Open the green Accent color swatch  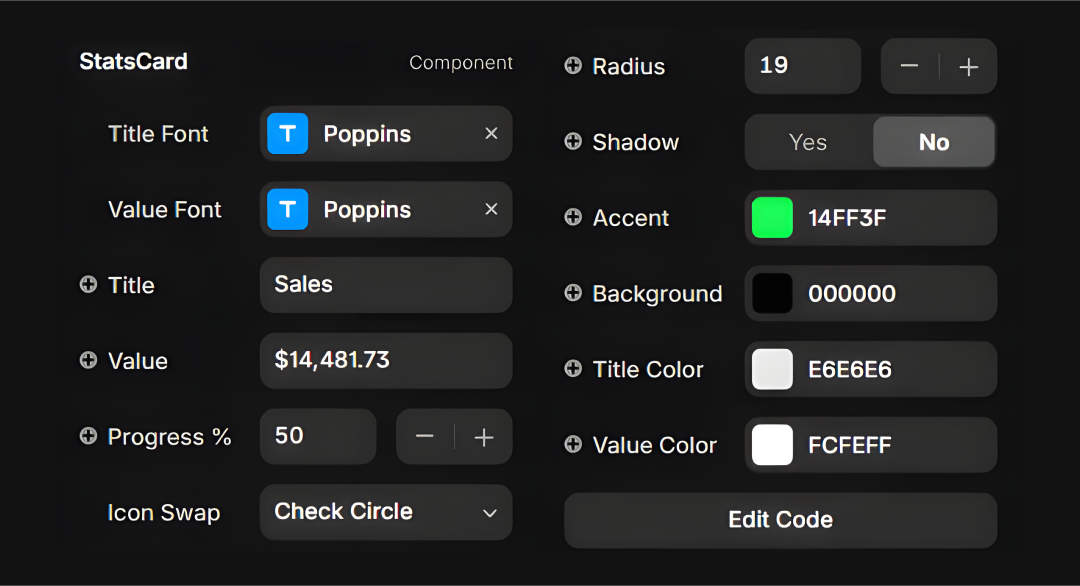[772, 218]
